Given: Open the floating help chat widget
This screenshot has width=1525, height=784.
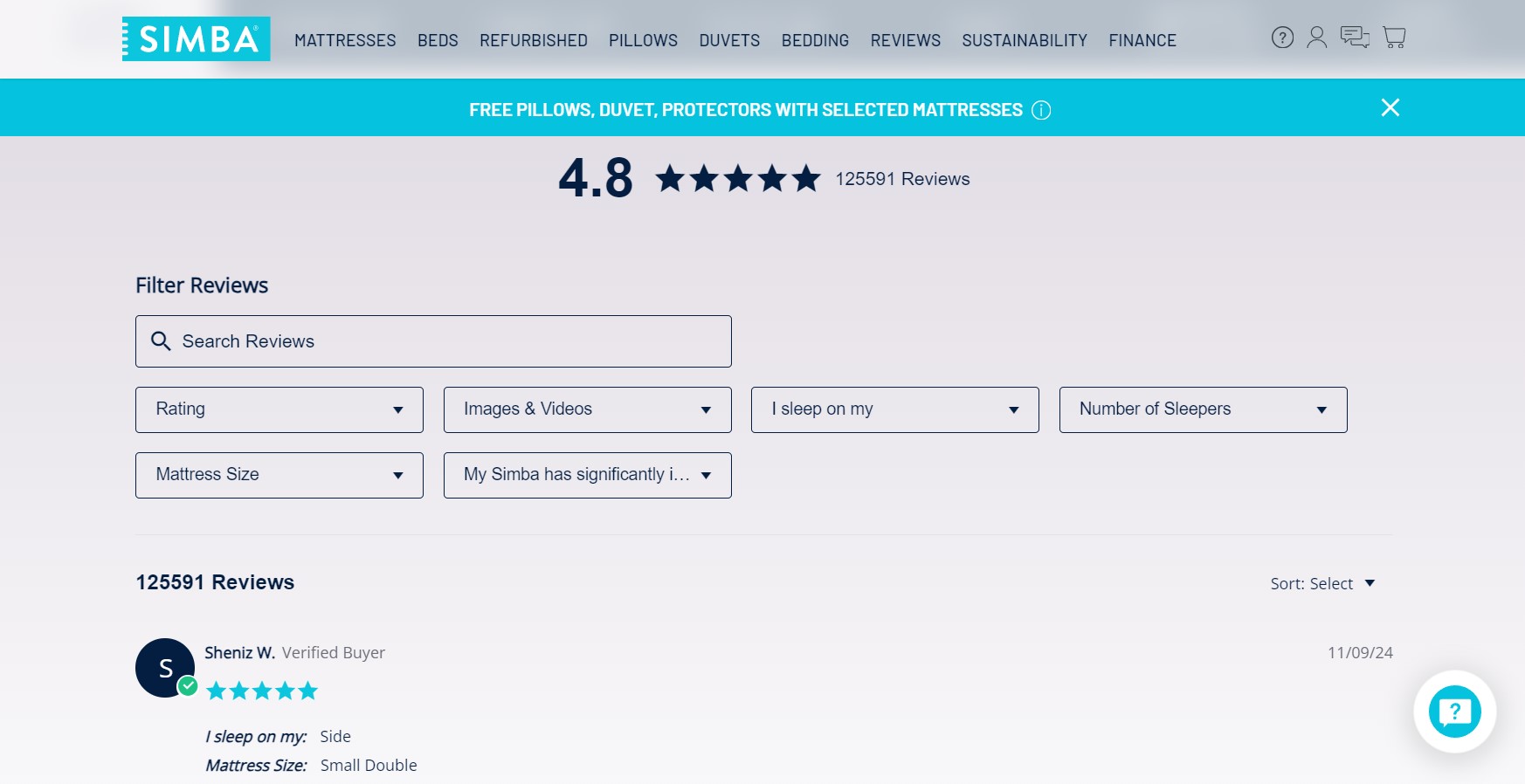Looking at the screenshot, I should (1454, 712).
